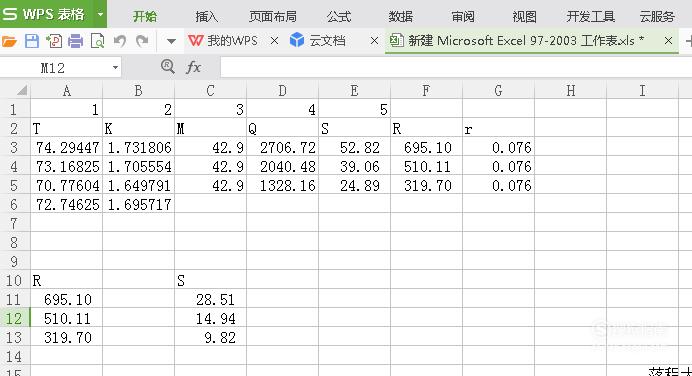Select column B header
The width and height of the screenshot is (692, 376).
(139, 90)
